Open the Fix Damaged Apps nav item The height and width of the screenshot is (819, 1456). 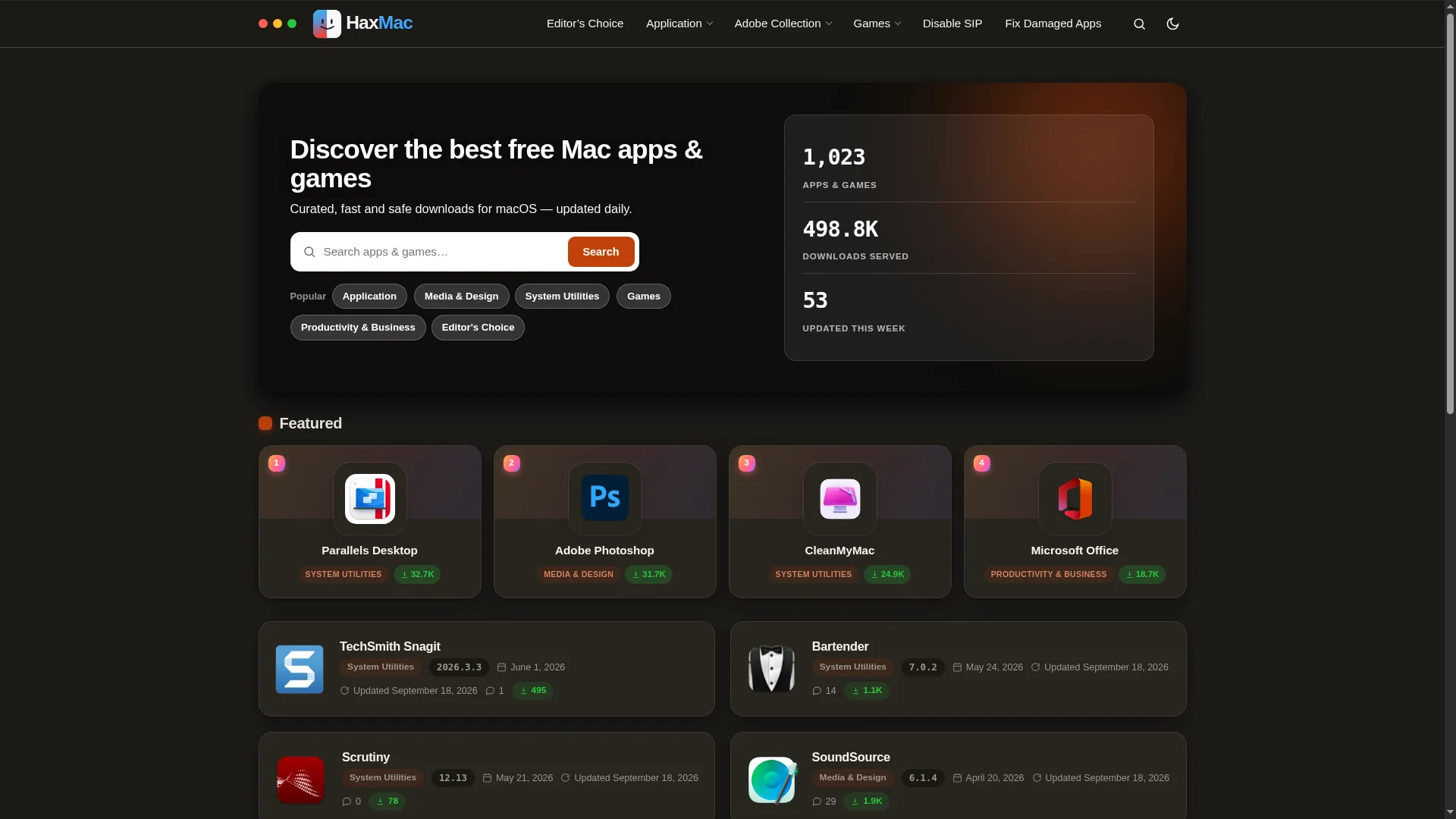click(x=1053, y=24)
